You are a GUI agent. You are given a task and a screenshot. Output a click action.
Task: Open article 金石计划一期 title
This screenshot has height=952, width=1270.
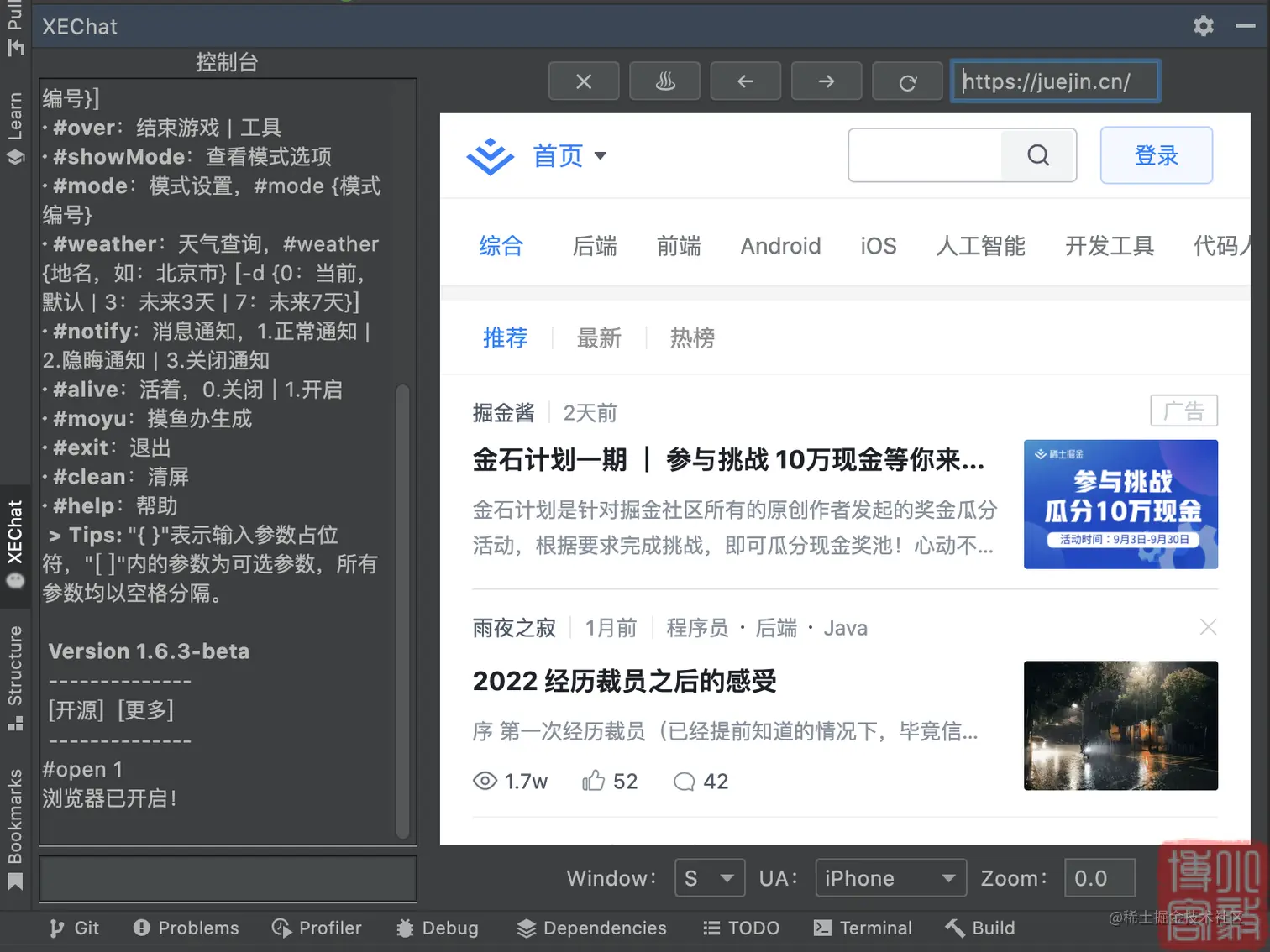point(728,460)
